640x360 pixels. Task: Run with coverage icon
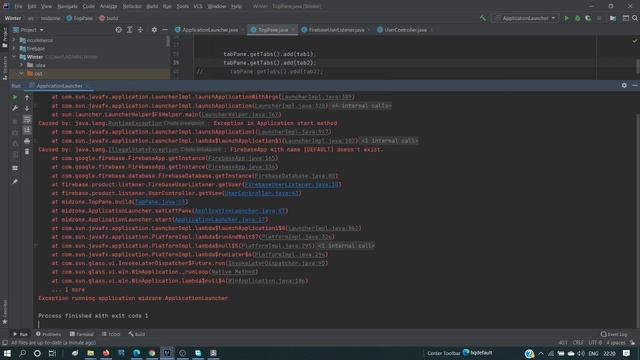tap(588, 18)
